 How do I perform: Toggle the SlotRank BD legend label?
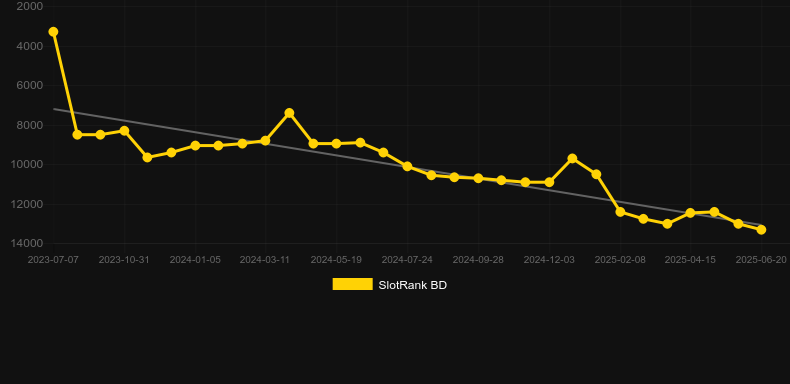point(413,285)
